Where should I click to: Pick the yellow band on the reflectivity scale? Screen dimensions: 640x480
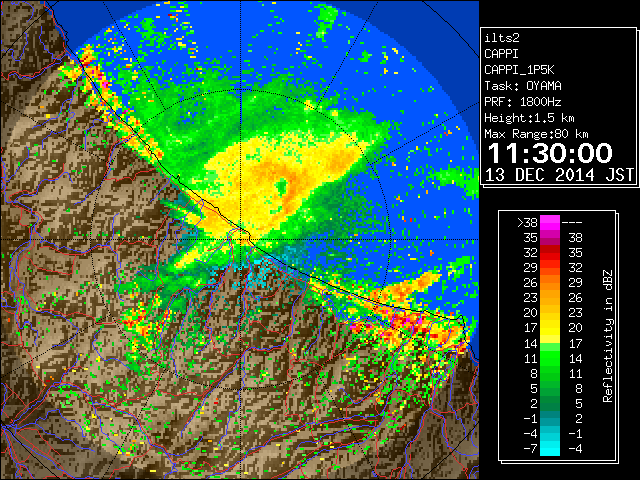tap(550, 331)
